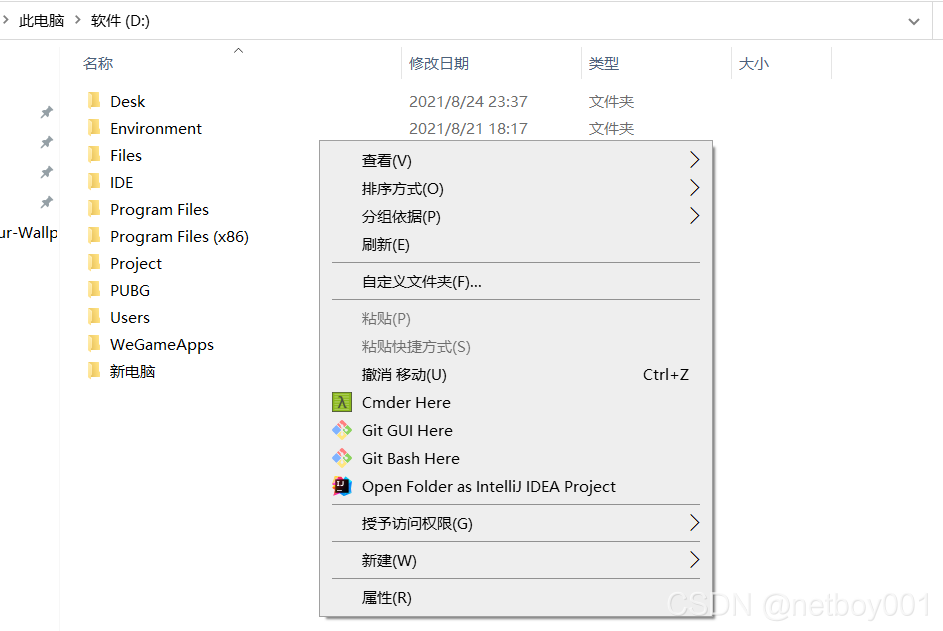
Task: Click the date 2021/8/24 23:37
Action: point(468,102)
